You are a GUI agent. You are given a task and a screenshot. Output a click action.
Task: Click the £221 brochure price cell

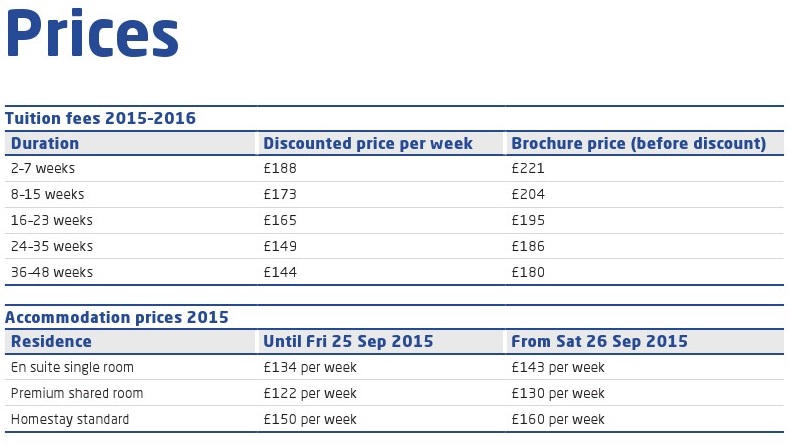tap(528, 168)
